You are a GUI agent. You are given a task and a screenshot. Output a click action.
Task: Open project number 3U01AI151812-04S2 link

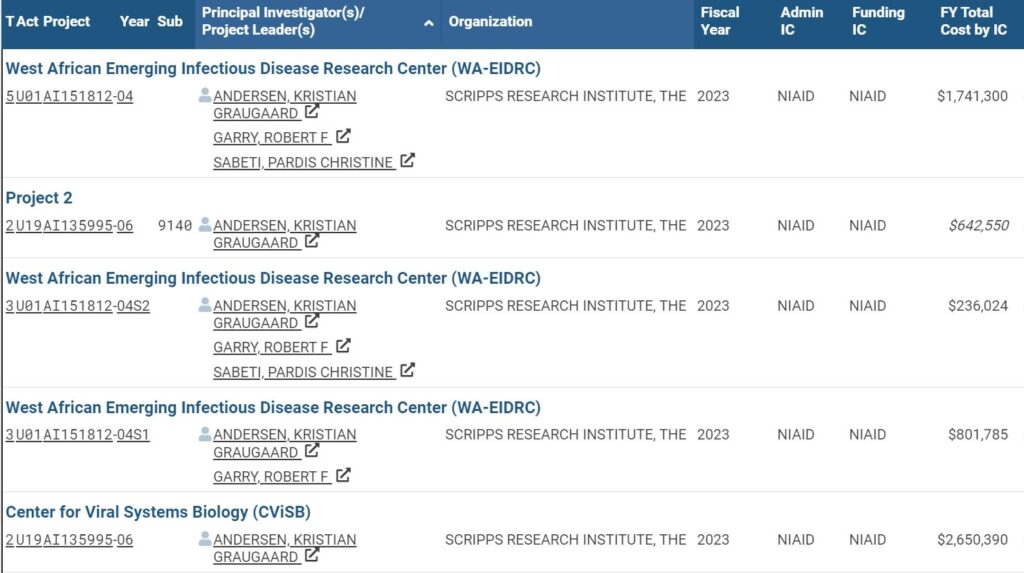click(78, 306)
